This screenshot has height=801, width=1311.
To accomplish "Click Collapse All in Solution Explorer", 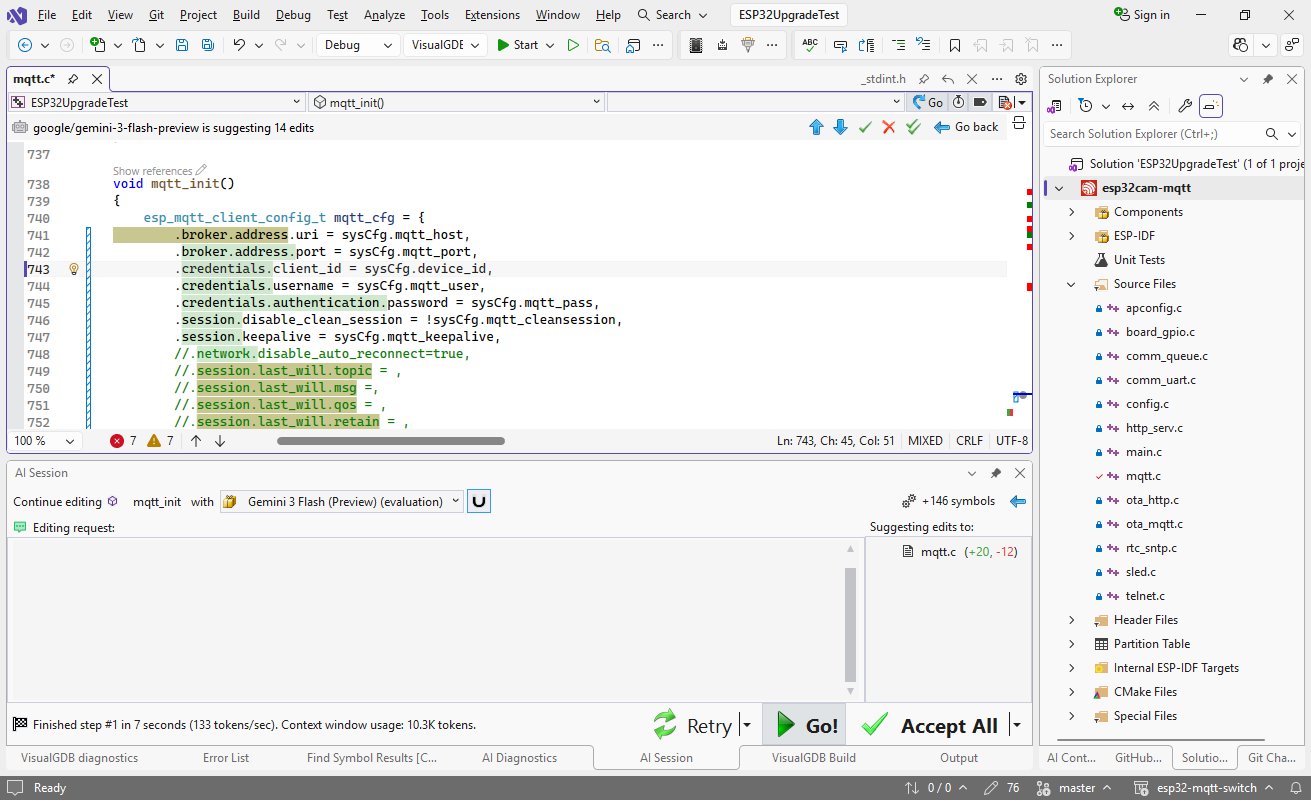I will (x=1154, y=106).
